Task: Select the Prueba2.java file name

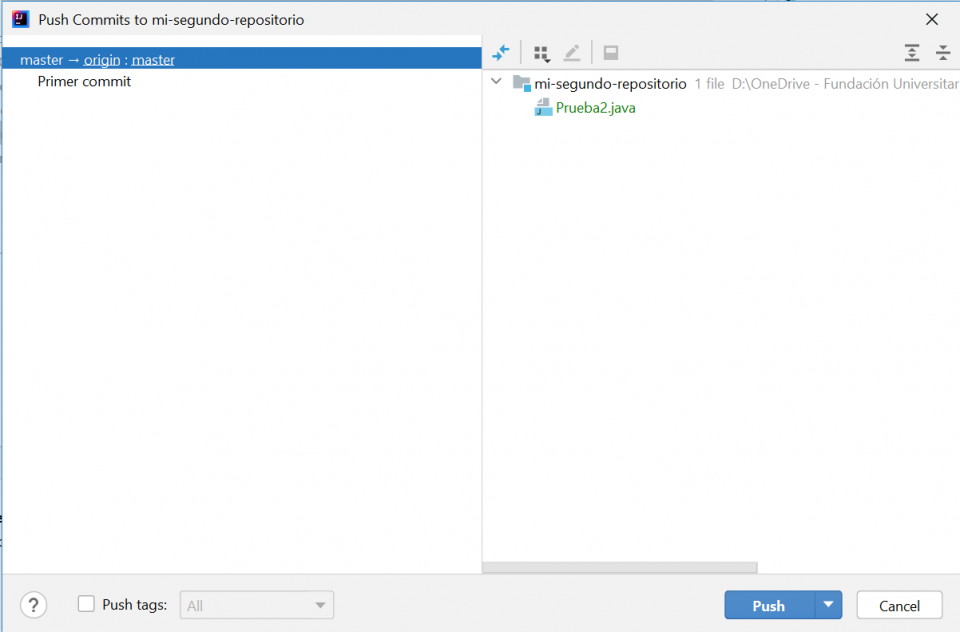Action: click(595, 108)
